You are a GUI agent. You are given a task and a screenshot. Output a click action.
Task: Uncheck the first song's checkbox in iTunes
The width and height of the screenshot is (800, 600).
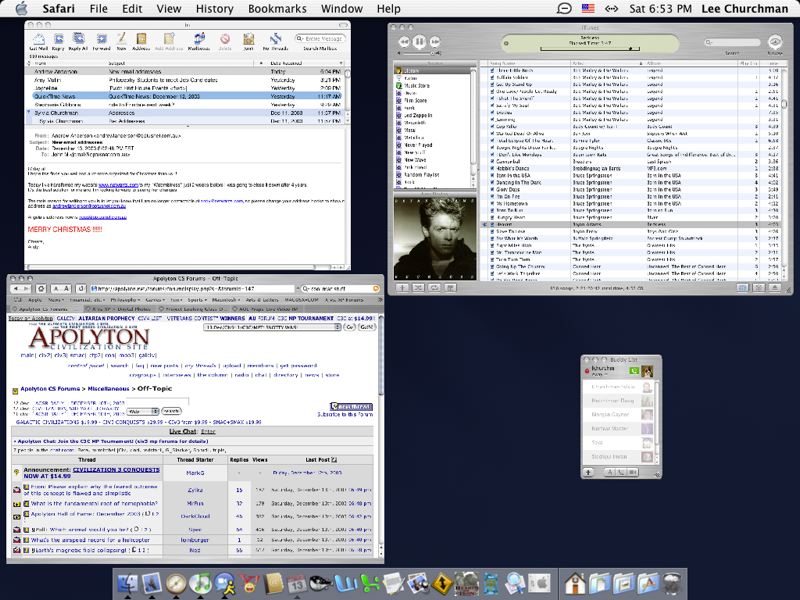point(492,71)
